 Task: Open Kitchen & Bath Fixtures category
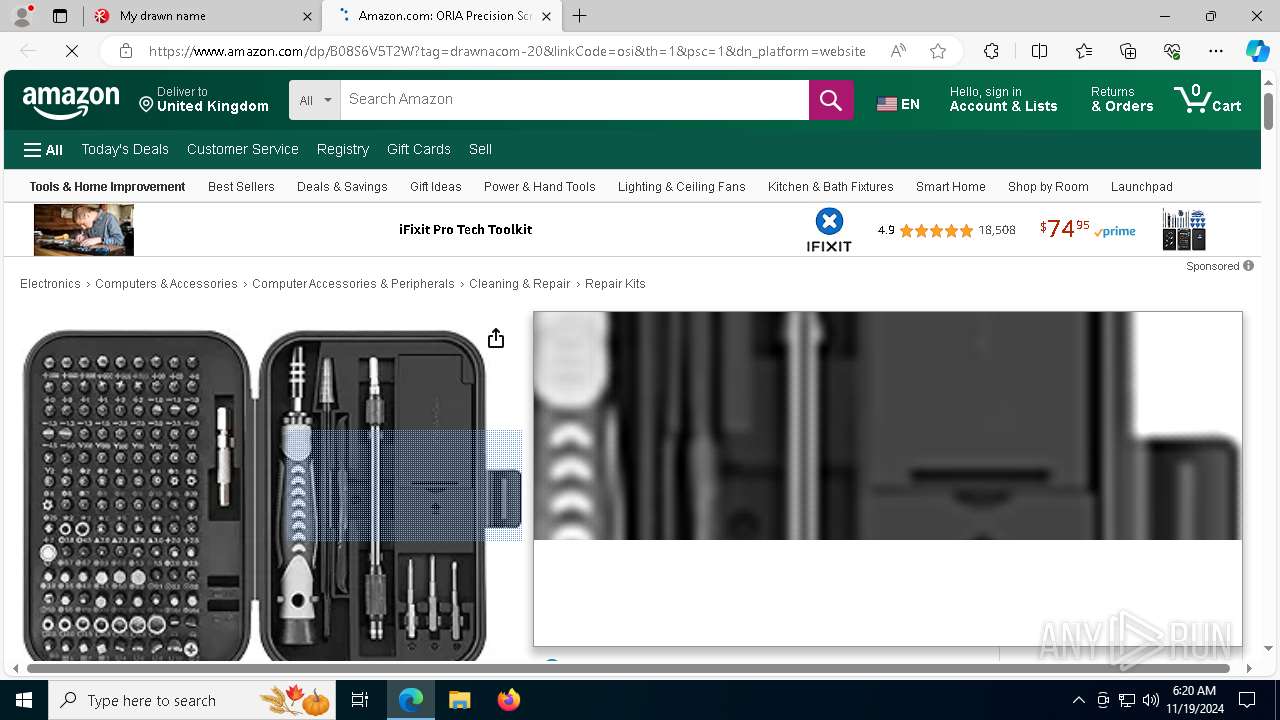tap(831, 187)
